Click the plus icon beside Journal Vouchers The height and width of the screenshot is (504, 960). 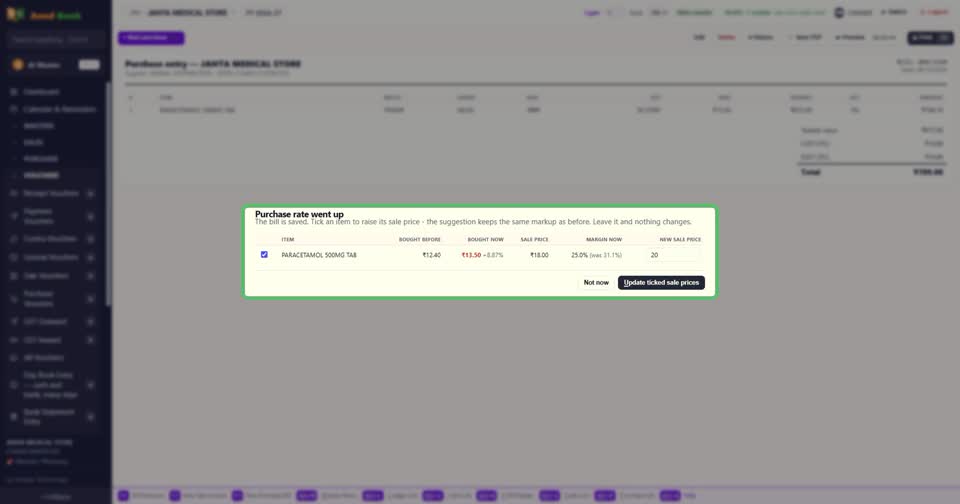pos(91,258)
